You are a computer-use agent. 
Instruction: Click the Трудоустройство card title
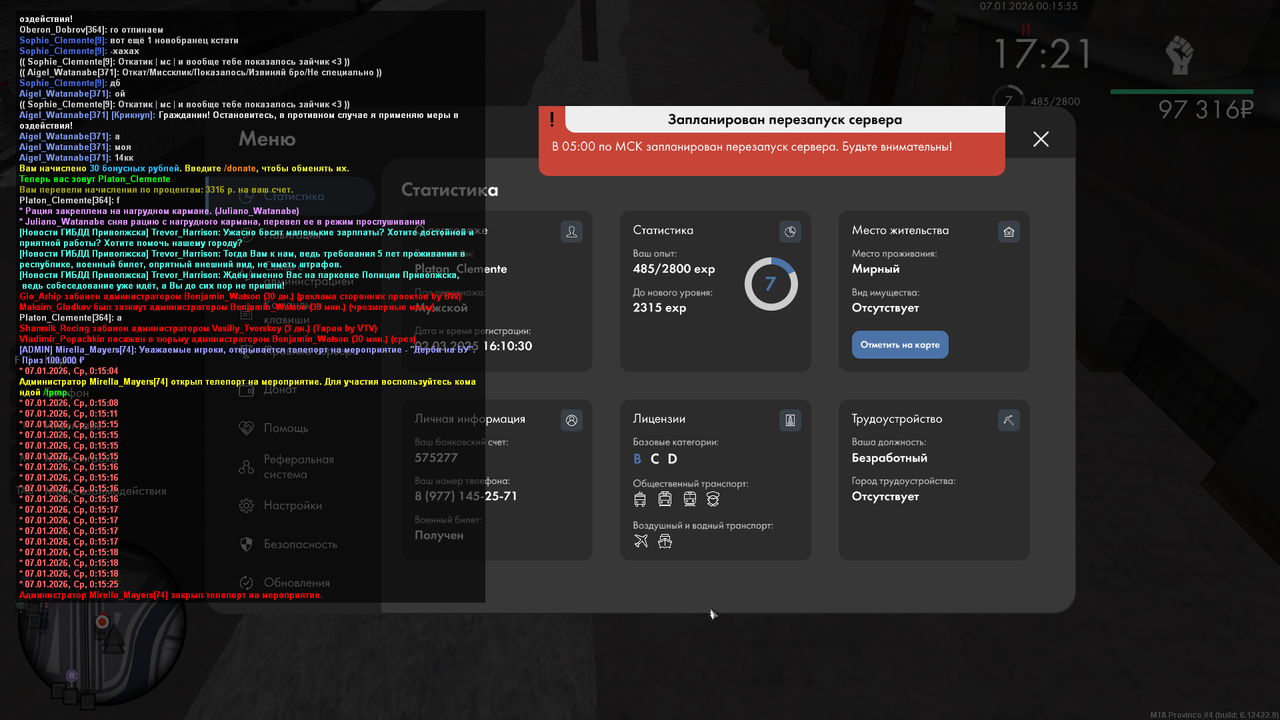coord(897,419)
